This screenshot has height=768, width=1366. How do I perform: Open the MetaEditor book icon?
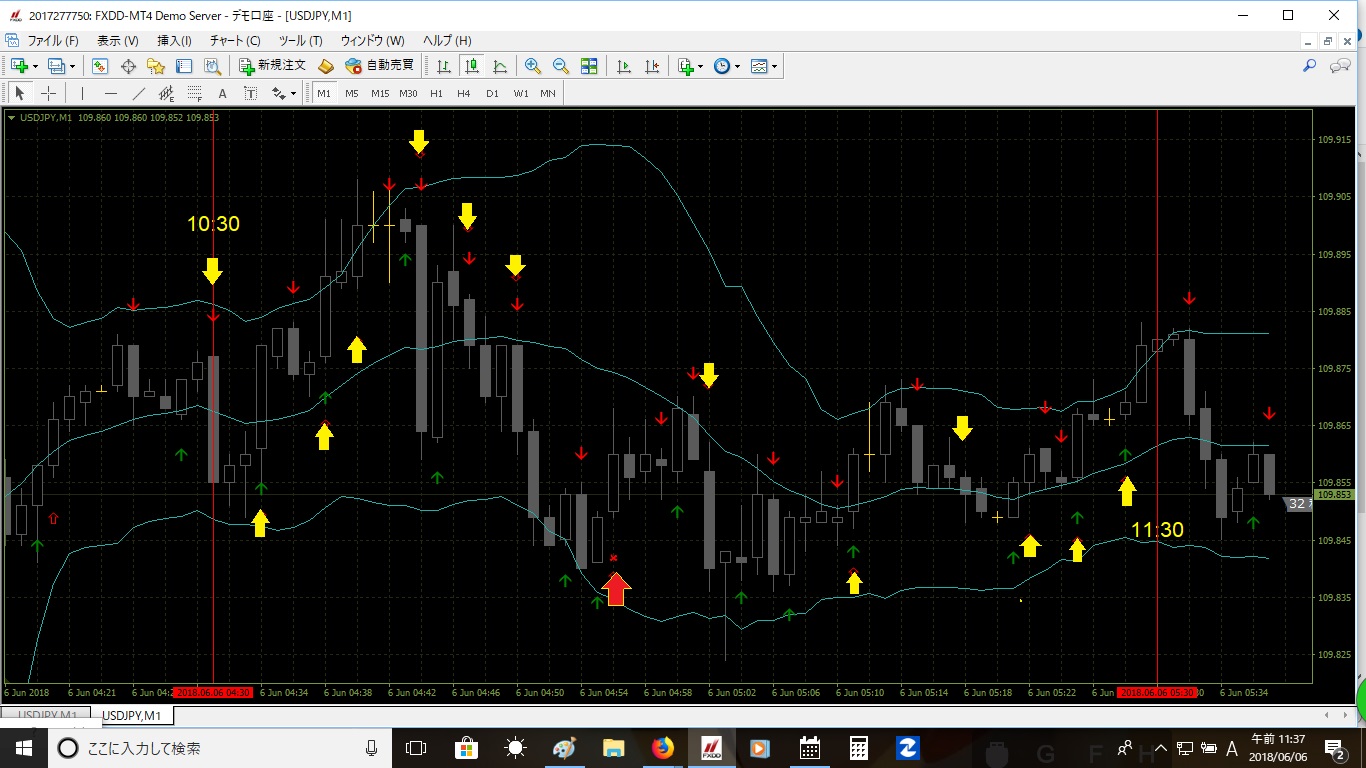[x=326, y=66]
